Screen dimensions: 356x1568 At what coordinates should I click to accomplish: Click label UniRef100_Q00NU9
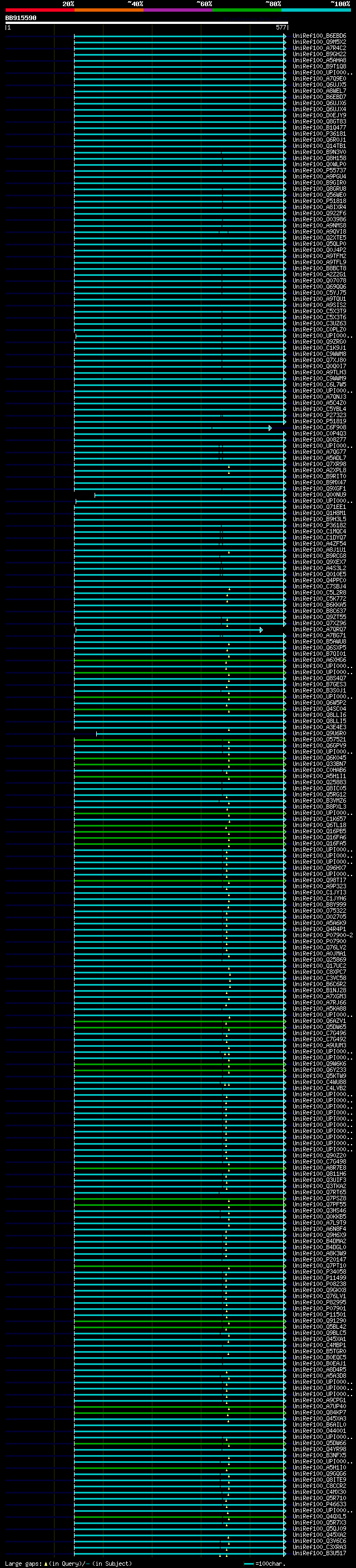[319, 495]
